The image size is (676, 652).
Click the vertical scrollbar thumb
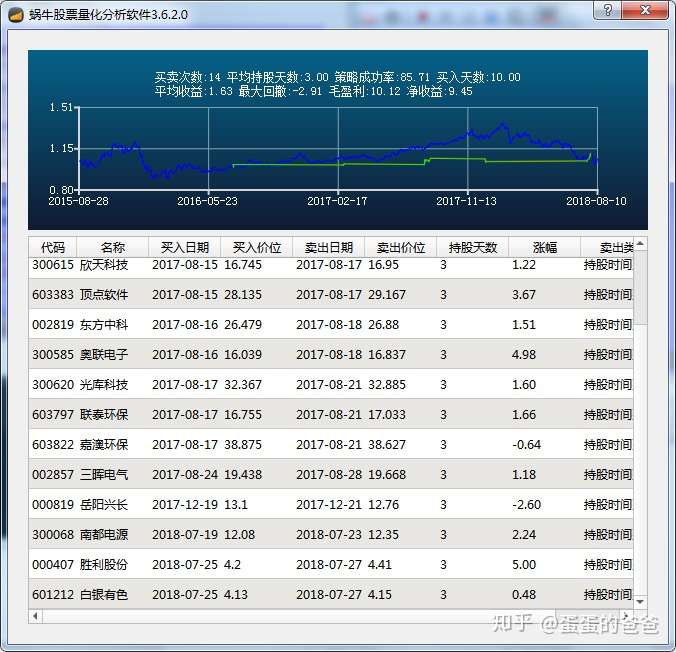click(640, 287)
